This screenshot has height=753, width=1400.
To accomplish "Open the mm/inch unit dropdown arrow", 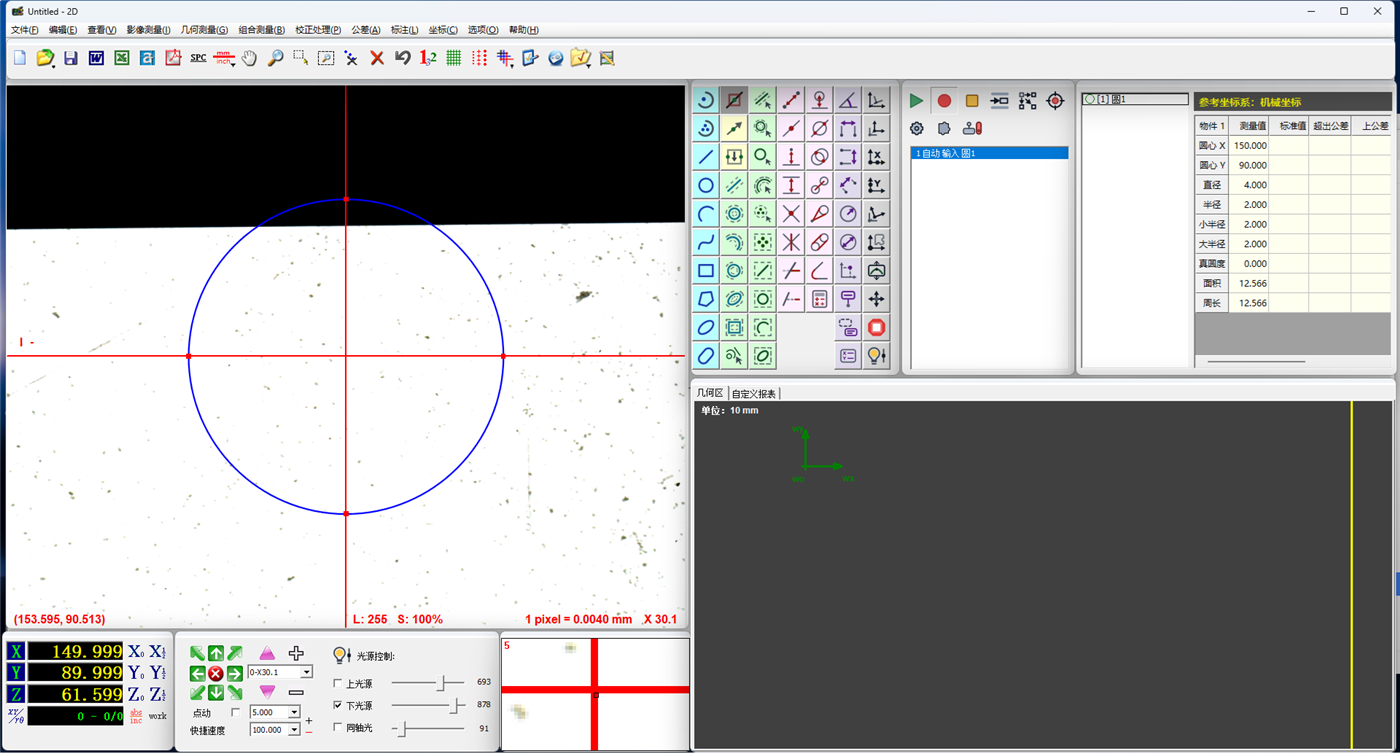I will pos(234,63).
